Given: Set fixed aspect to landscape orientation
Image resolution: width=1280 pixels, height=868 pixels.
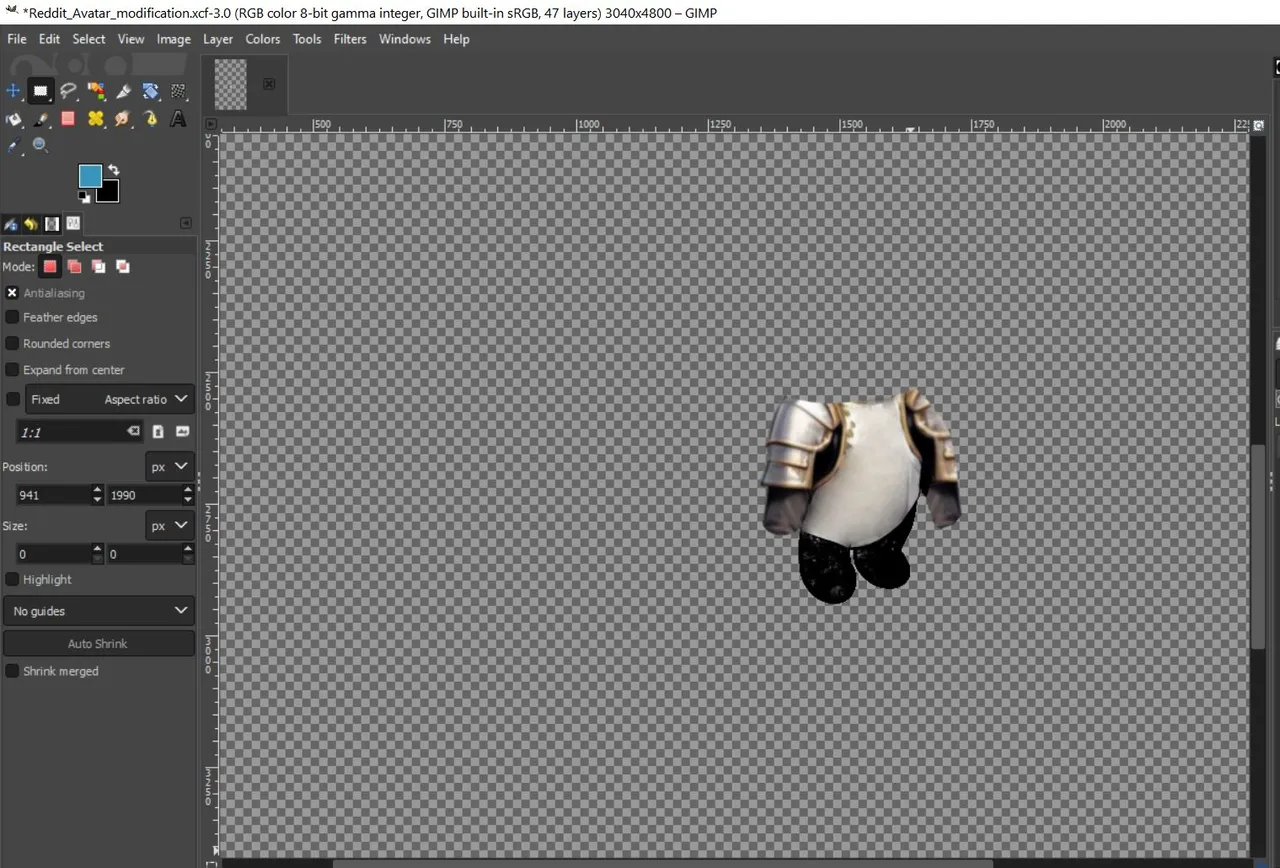Looking at the screenshot, I should tap(182, 431).
